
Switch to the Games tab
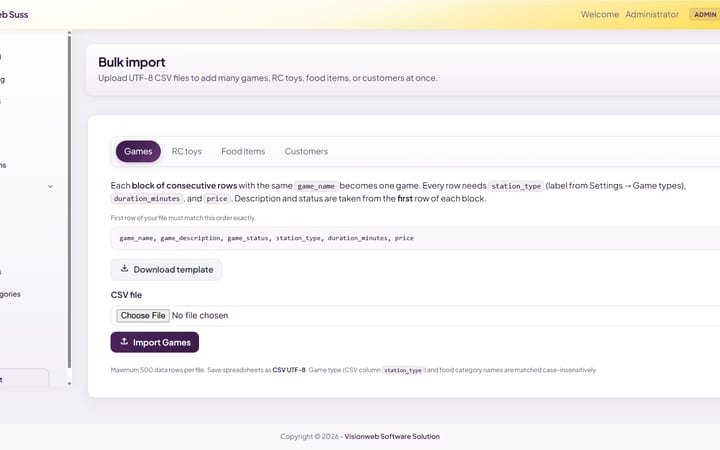coord(138,152)
